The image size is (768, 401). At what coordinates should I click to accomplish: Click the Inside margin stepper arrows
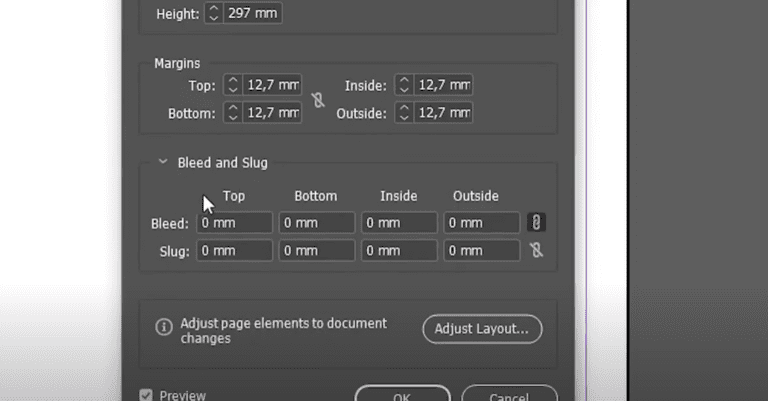tap(404, 86)
